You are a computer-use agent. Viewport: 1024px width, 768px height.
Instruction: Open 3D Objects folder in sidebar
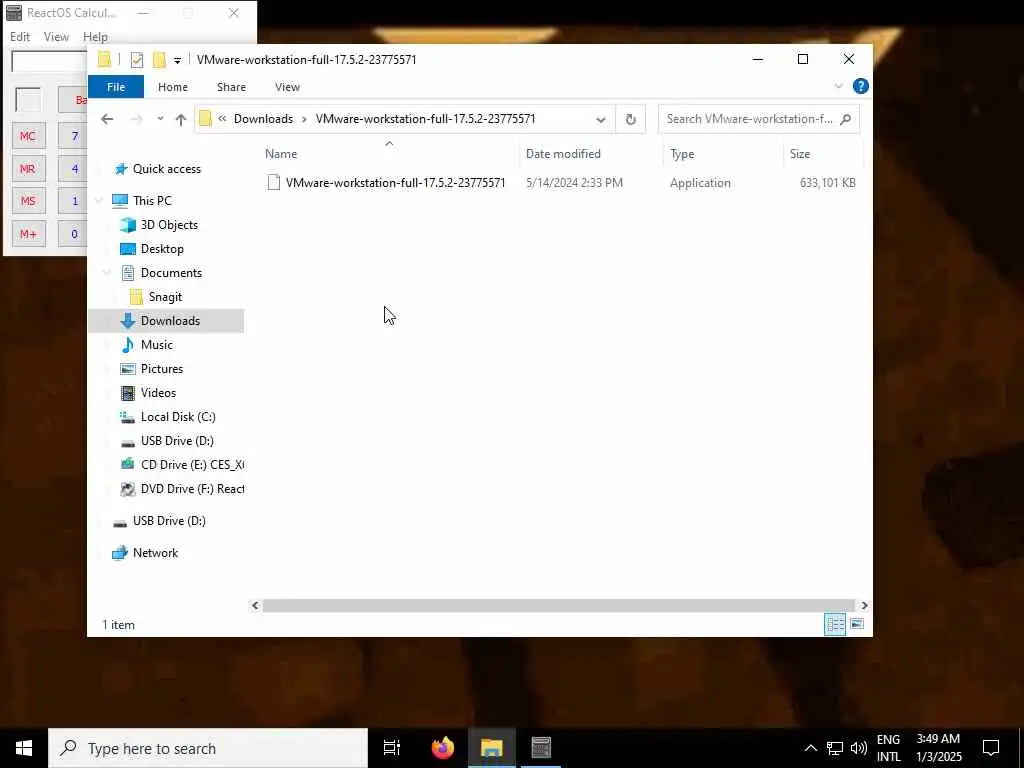pos(169,225)
